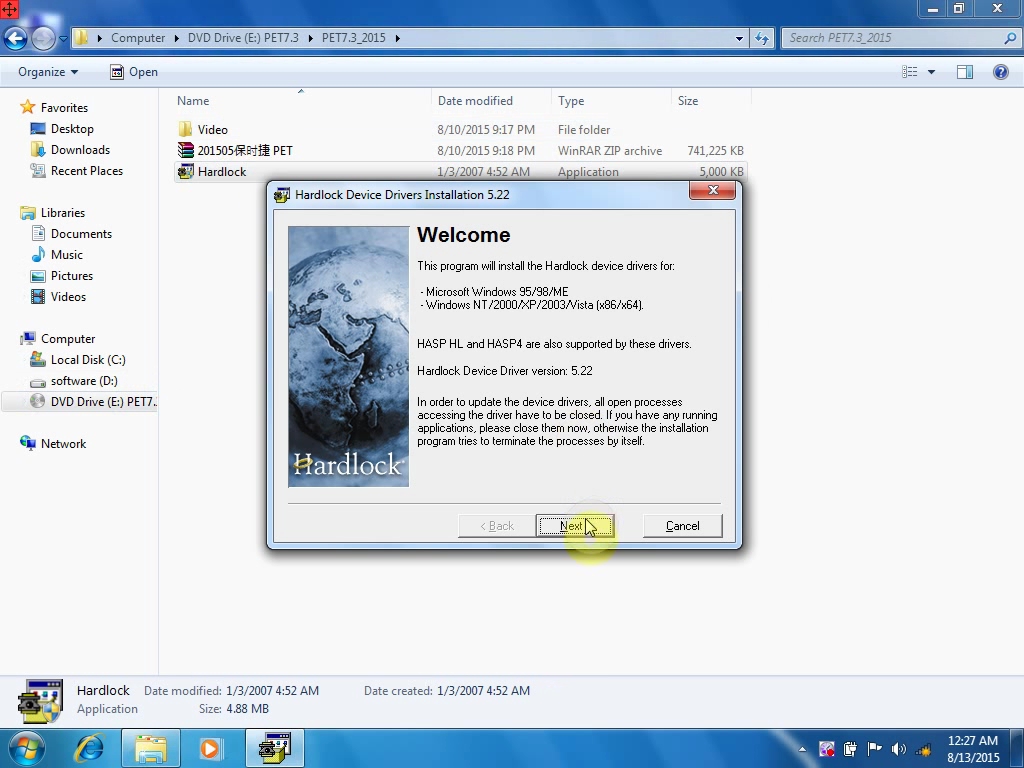Screen dimensions: 1024x768
Task: Click Next in the Hardlock installer
Action: click(574, 526)
